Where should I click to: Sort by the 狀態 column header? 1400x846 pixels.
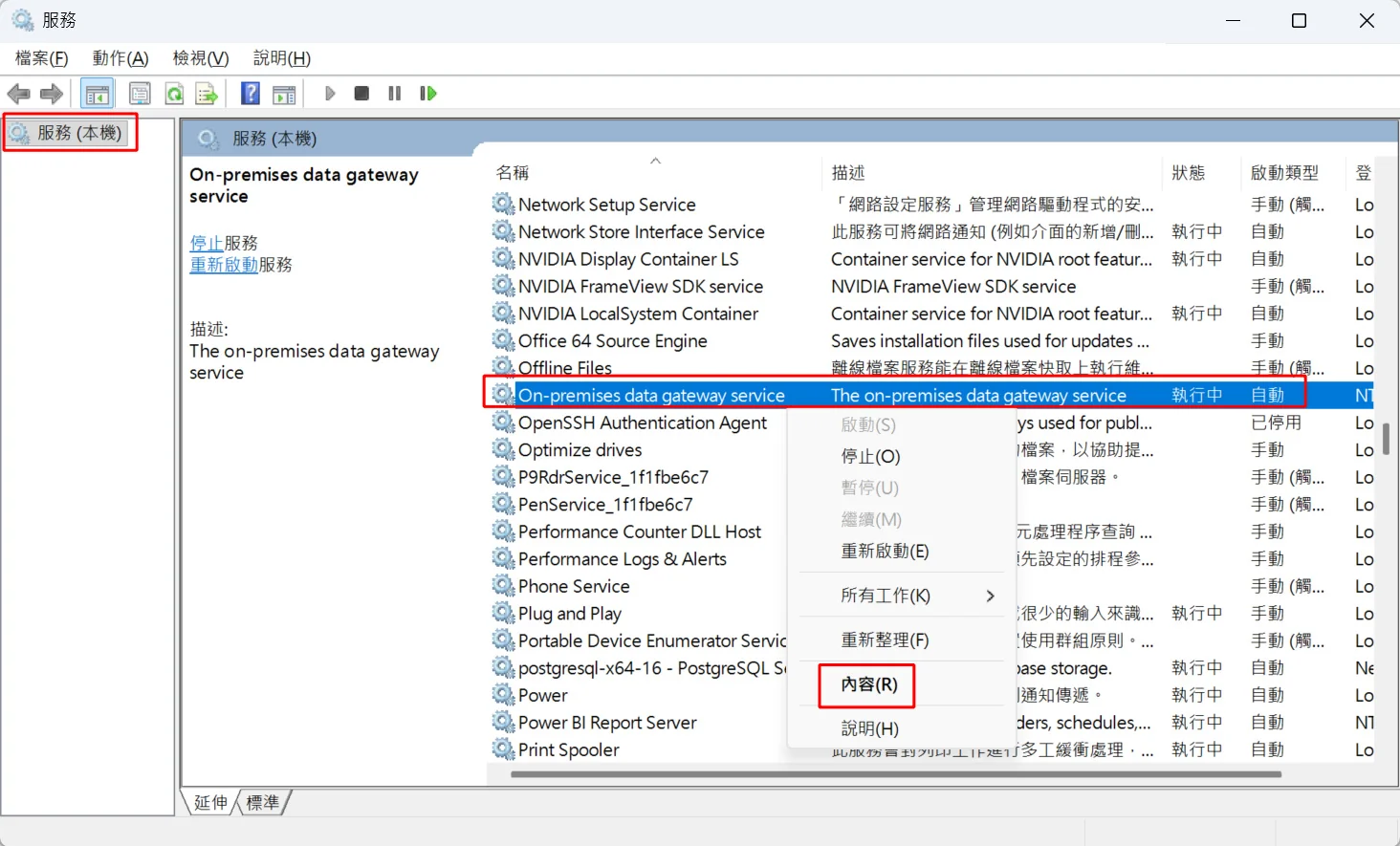coord(1202,172)
